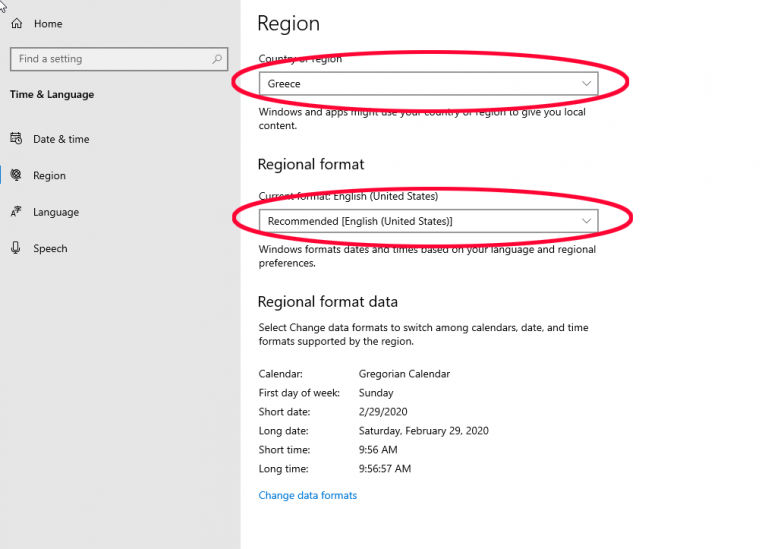Click the Time & Language section header
The width and height of the screenshot is (768, 549).
click(x=51, y=95)
